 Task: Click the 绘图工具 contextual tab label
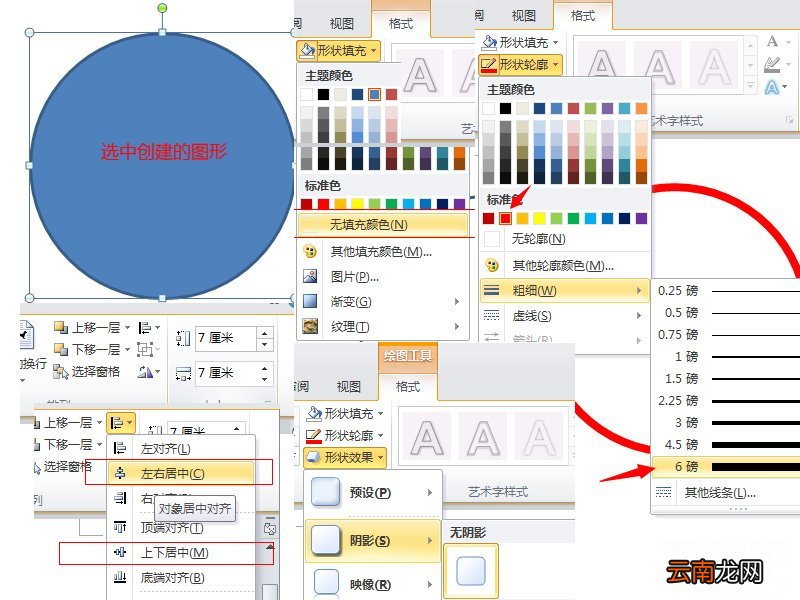click(408, 356)
